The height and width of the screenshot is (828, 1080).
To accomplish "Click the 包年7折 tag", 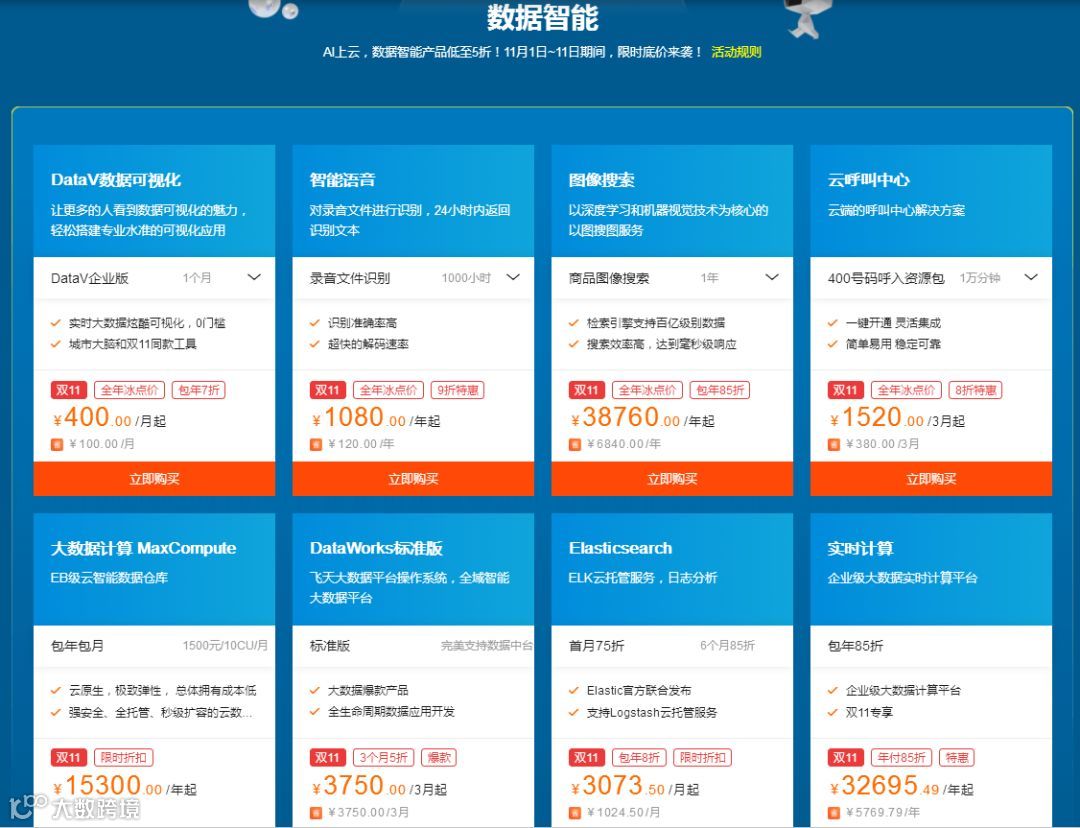I will tap(198, 390).
